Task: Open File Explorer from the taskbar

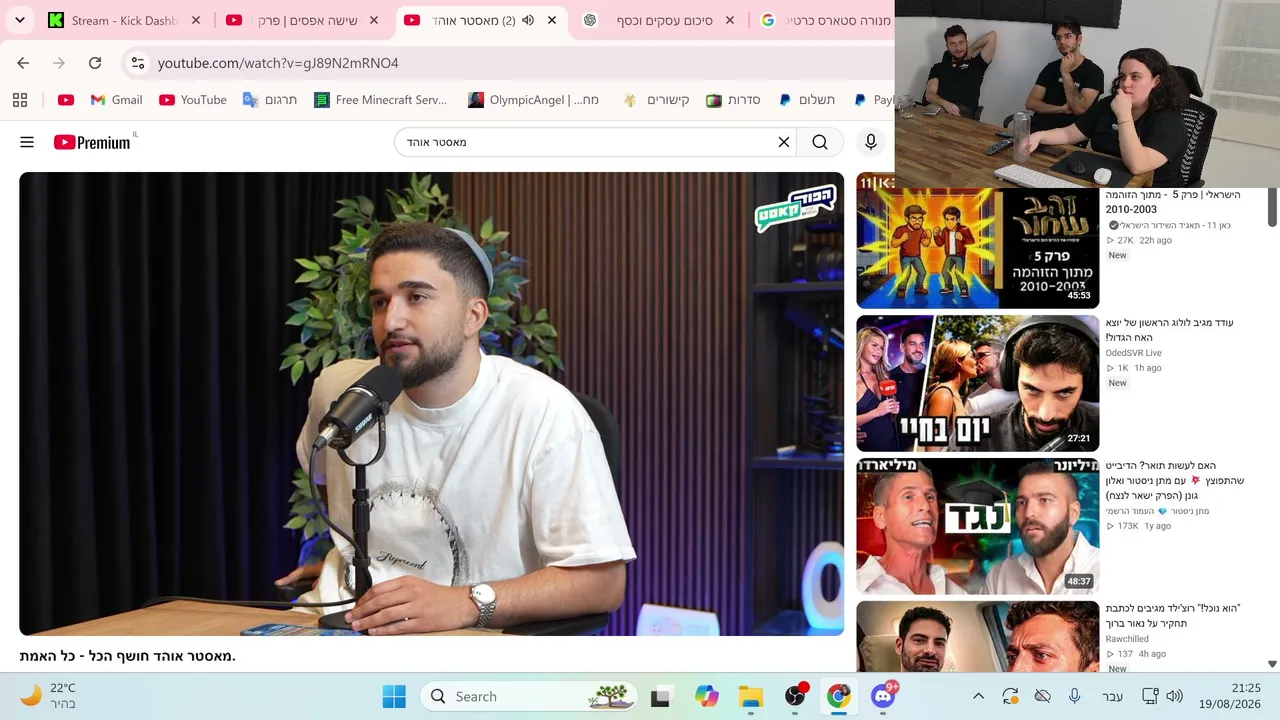Action: pos(751,696)
